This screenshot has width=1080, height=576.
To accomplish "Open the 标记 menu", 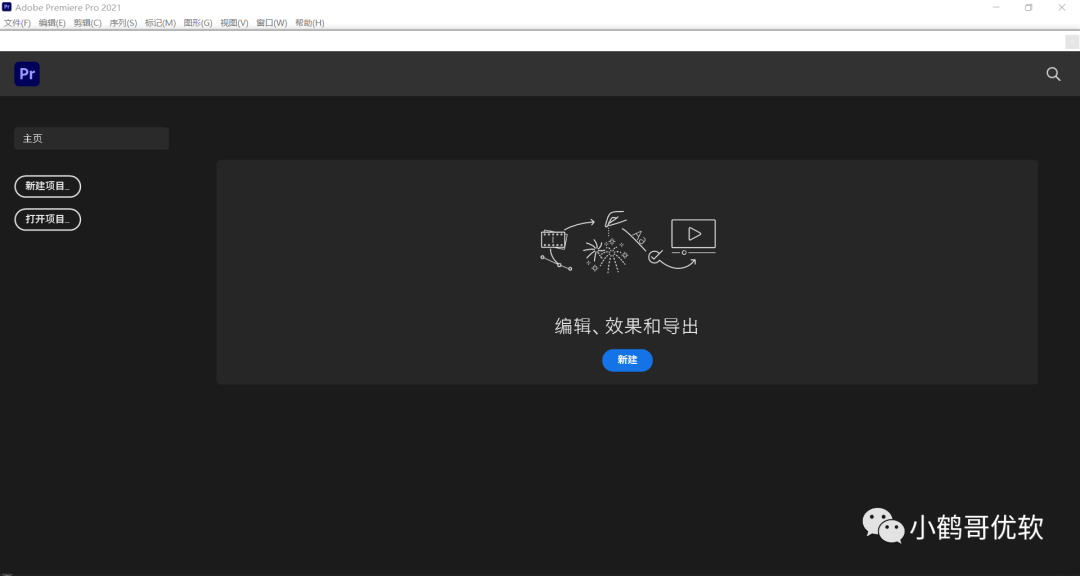I will click(158, 22).
